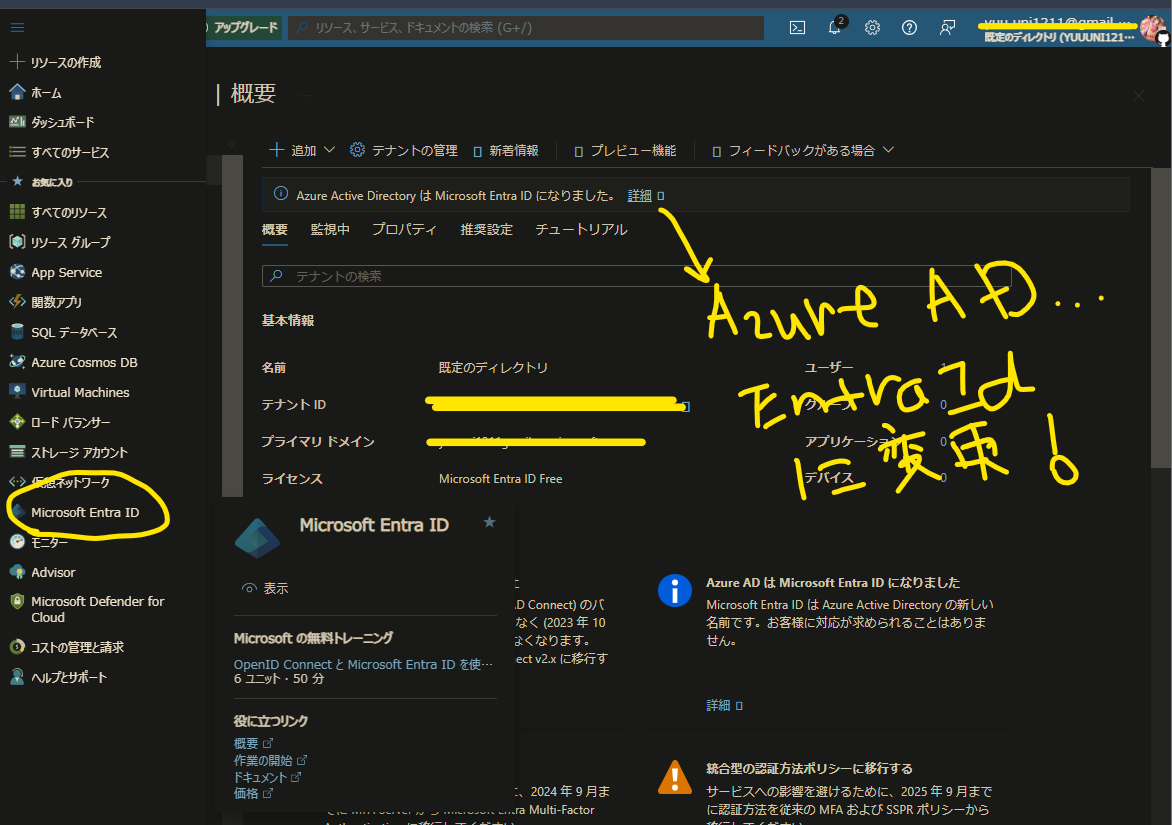Screen dimensions: 1172x825
Task: Click the 表示 eye icon in flyout
Action: point(249,588)
